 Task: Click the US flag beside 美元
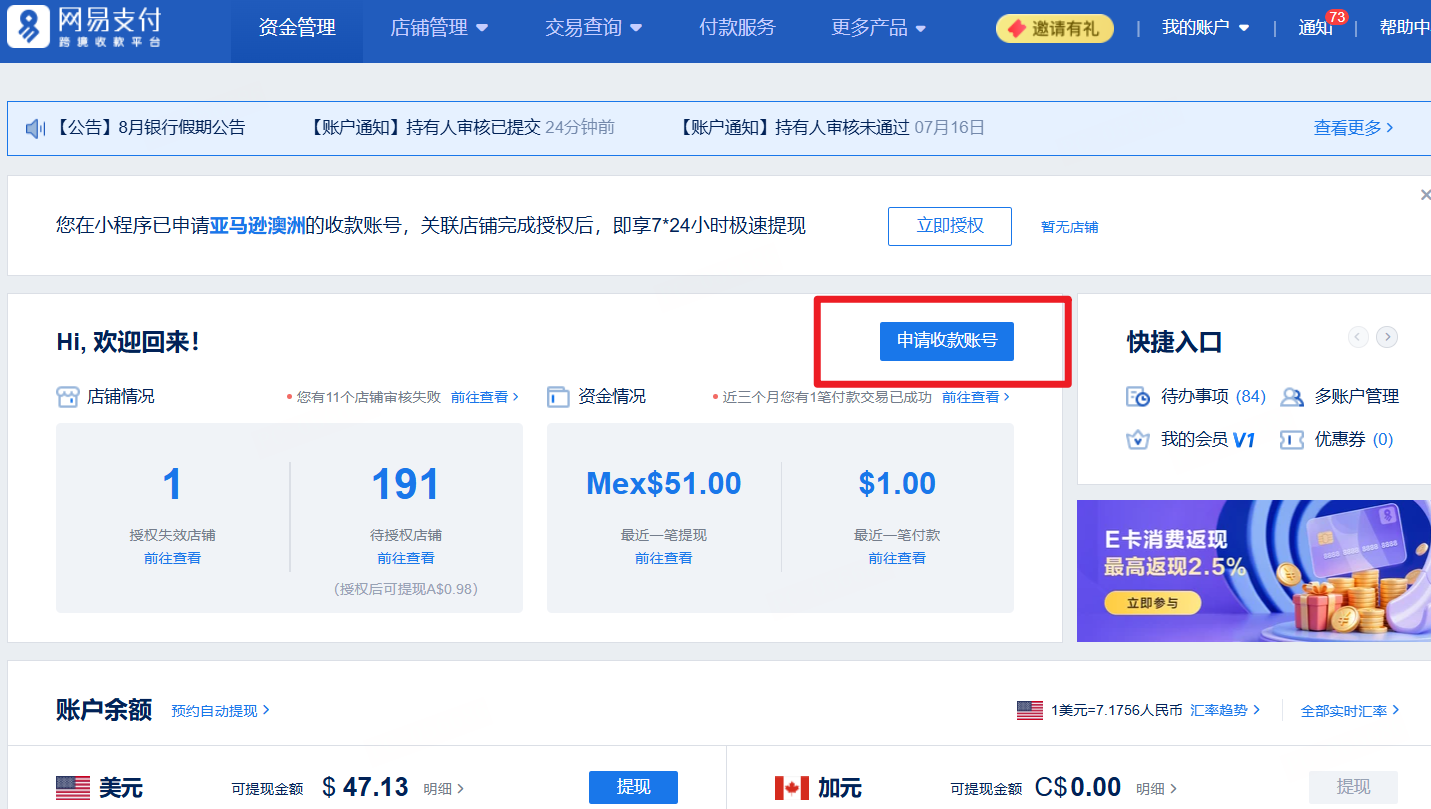tap(72, 788)
